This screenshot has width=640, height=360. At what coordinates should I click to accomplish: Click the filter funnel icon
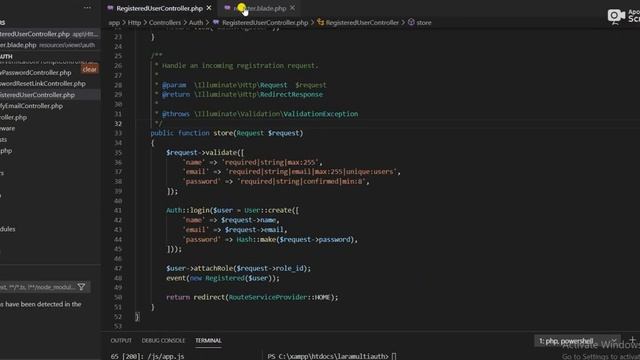[x=81, y=287]
